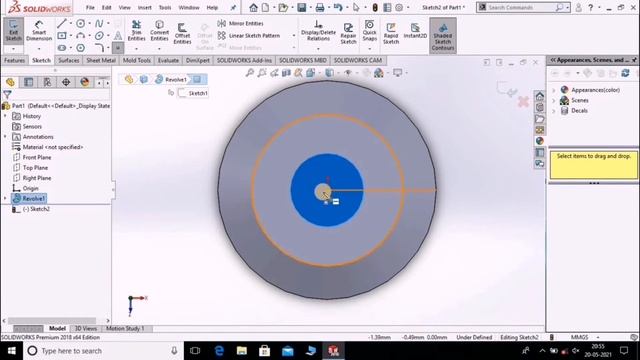Expand the Decals folder

click(x=554, y=111)
